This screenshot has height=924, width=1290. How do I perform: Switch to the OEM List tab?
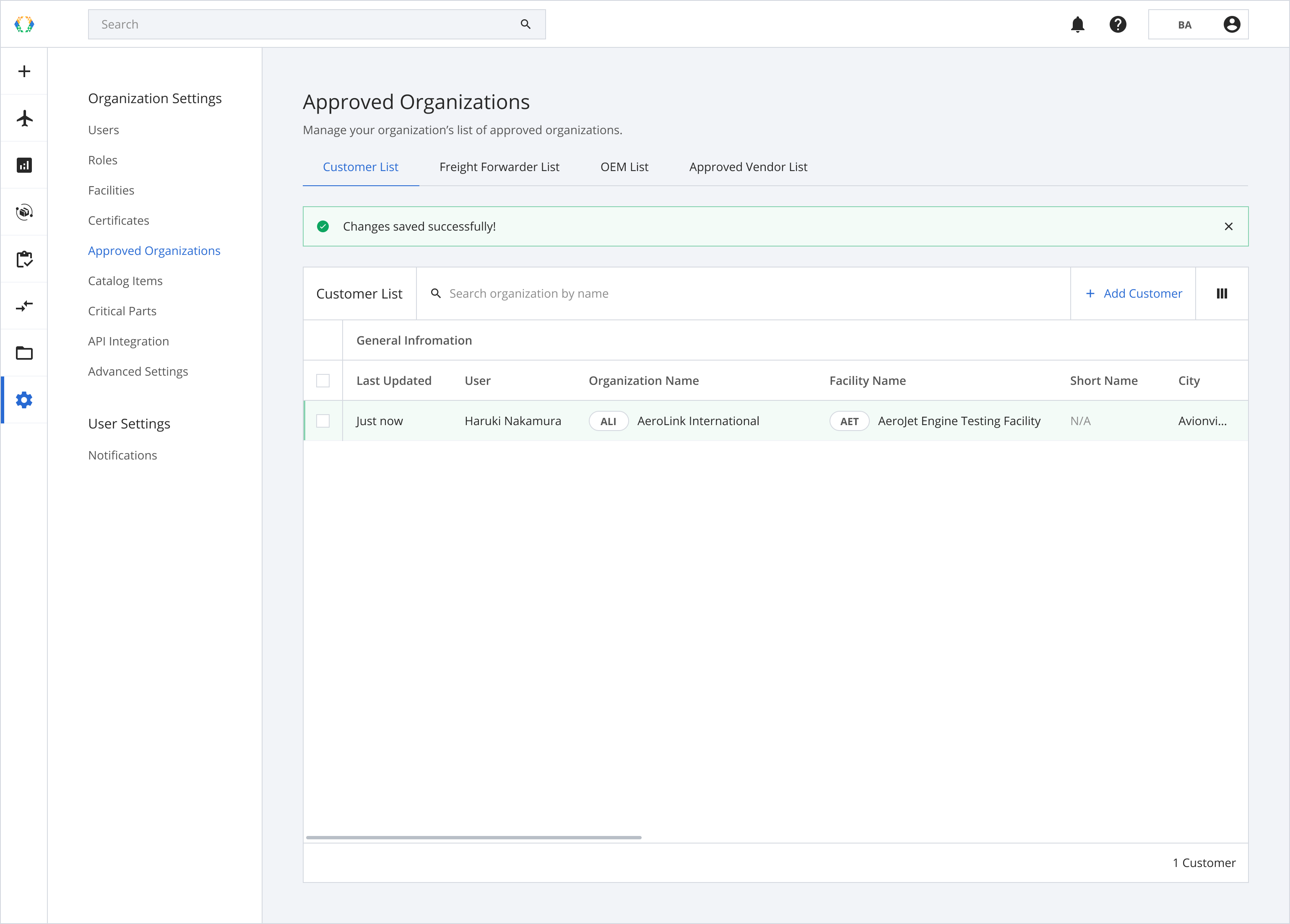point(624,167)
